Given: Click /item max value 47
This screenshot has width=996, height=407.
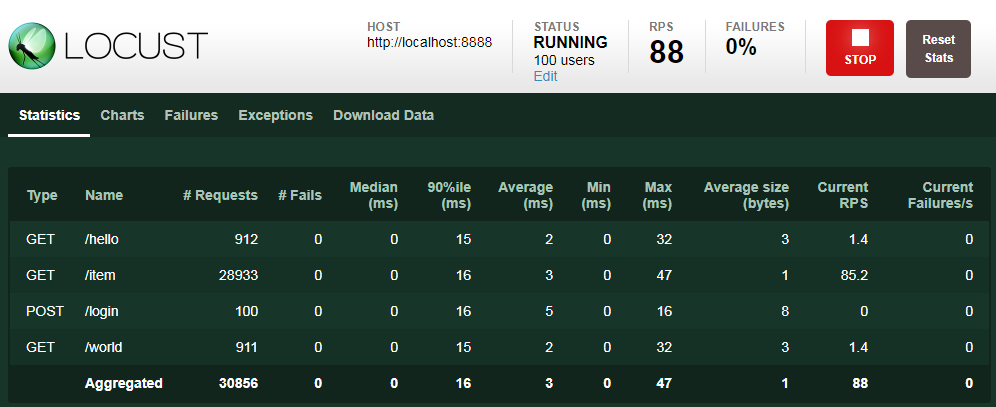Looking at the screenshot, I should (664, 276).
